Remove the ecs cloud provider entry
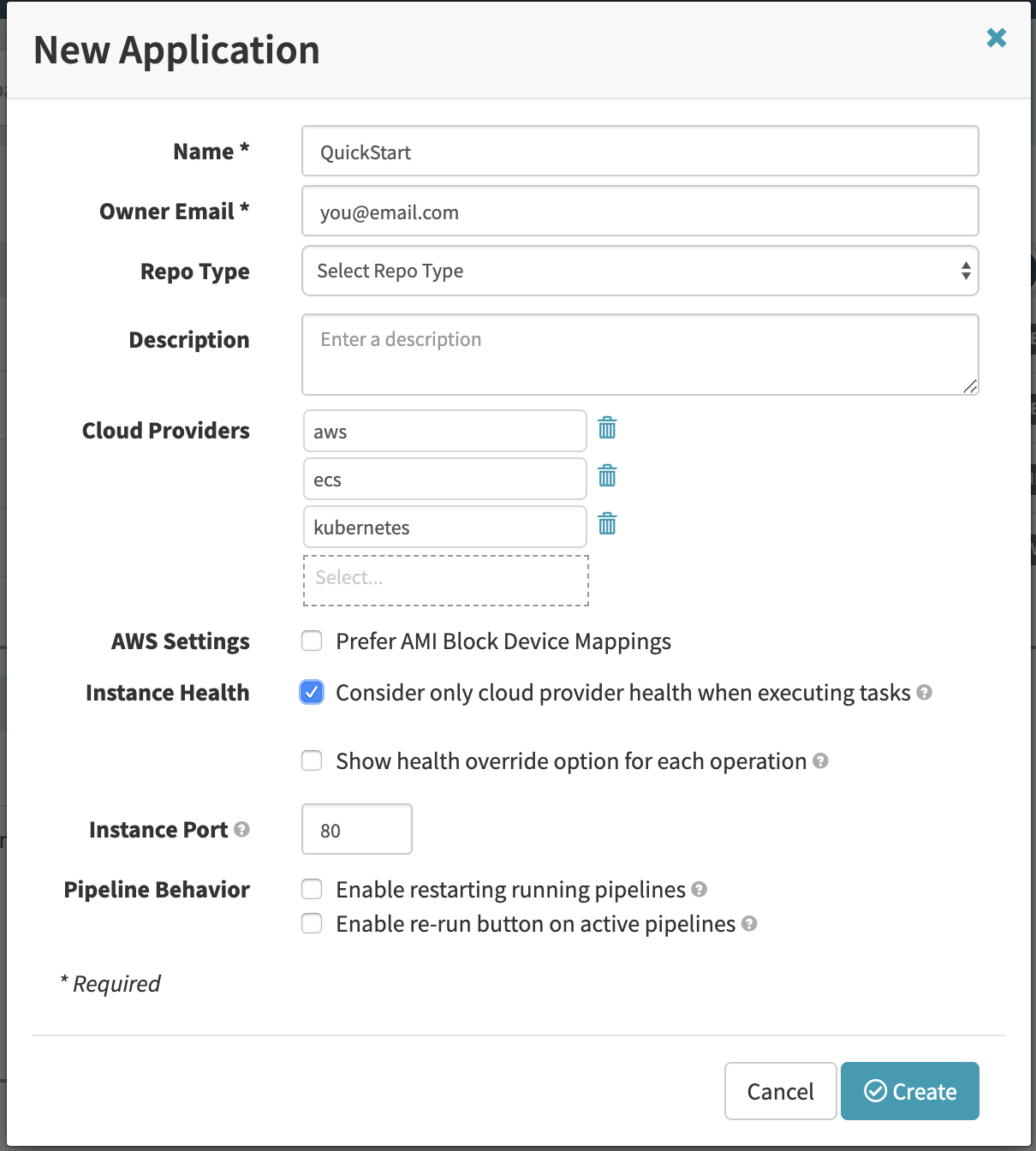Image resolution: width=1036 pixels, height=1151 pixels. (x=607, y=476)
